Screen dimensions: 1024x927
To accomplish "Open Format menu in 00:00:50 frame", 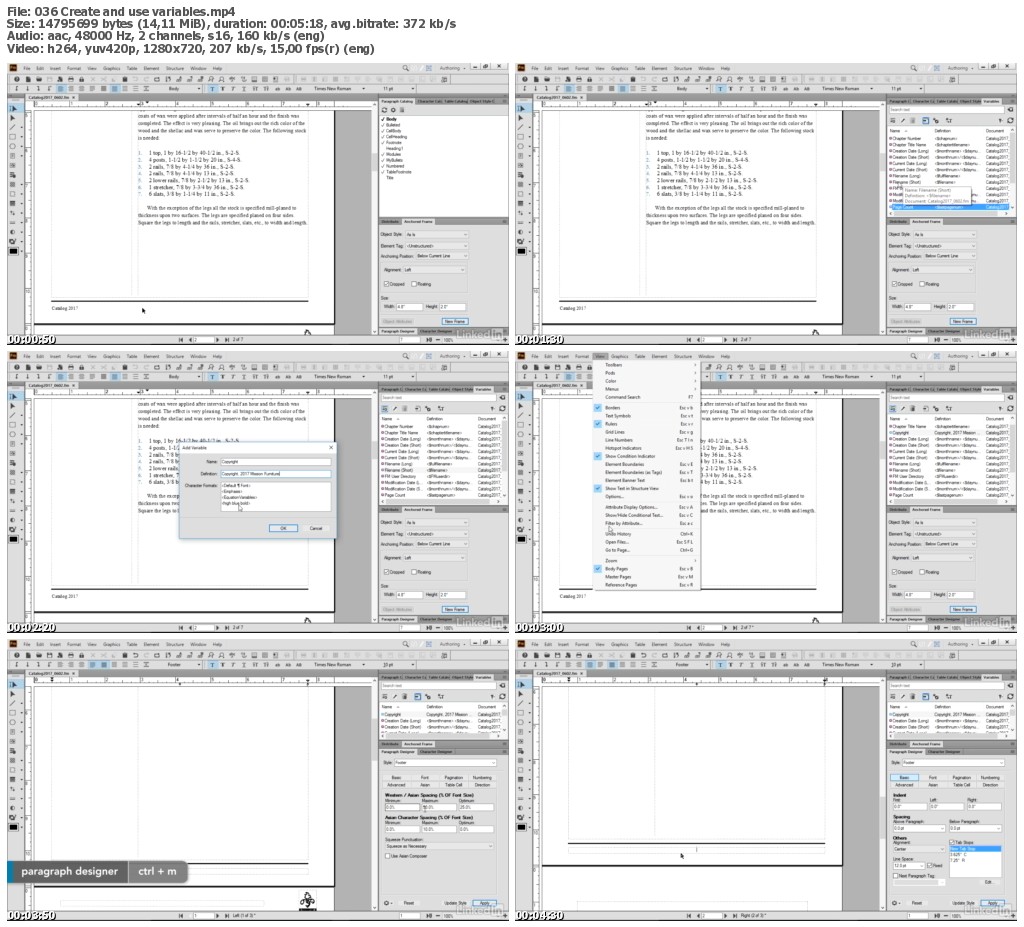I will [74, 68].
